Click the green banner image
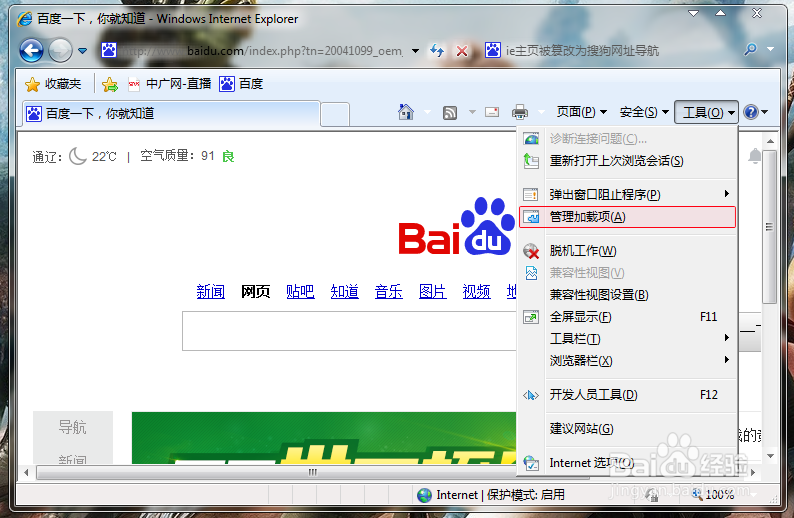Viewport: 794px width, 518px height. [x=324, y=437]
